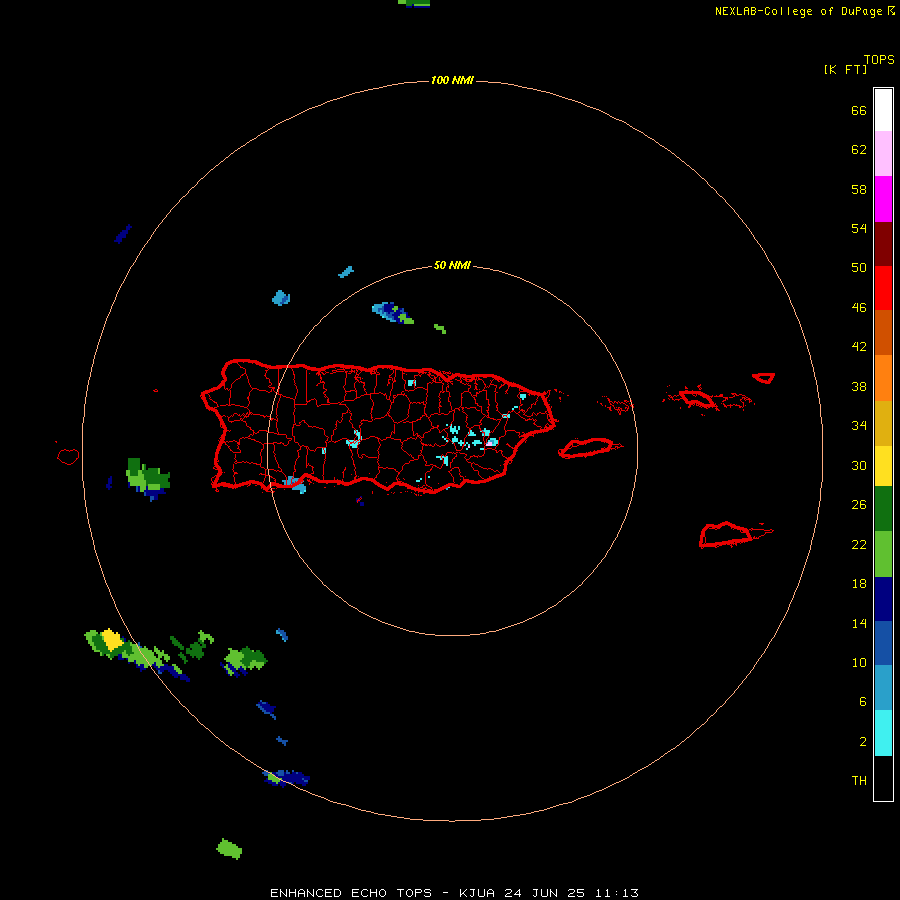Click the yellow echo cell southwest of Puerto Rico
Image resolution: width=900 pixels, height=900 pixels.
pos(111,639)
